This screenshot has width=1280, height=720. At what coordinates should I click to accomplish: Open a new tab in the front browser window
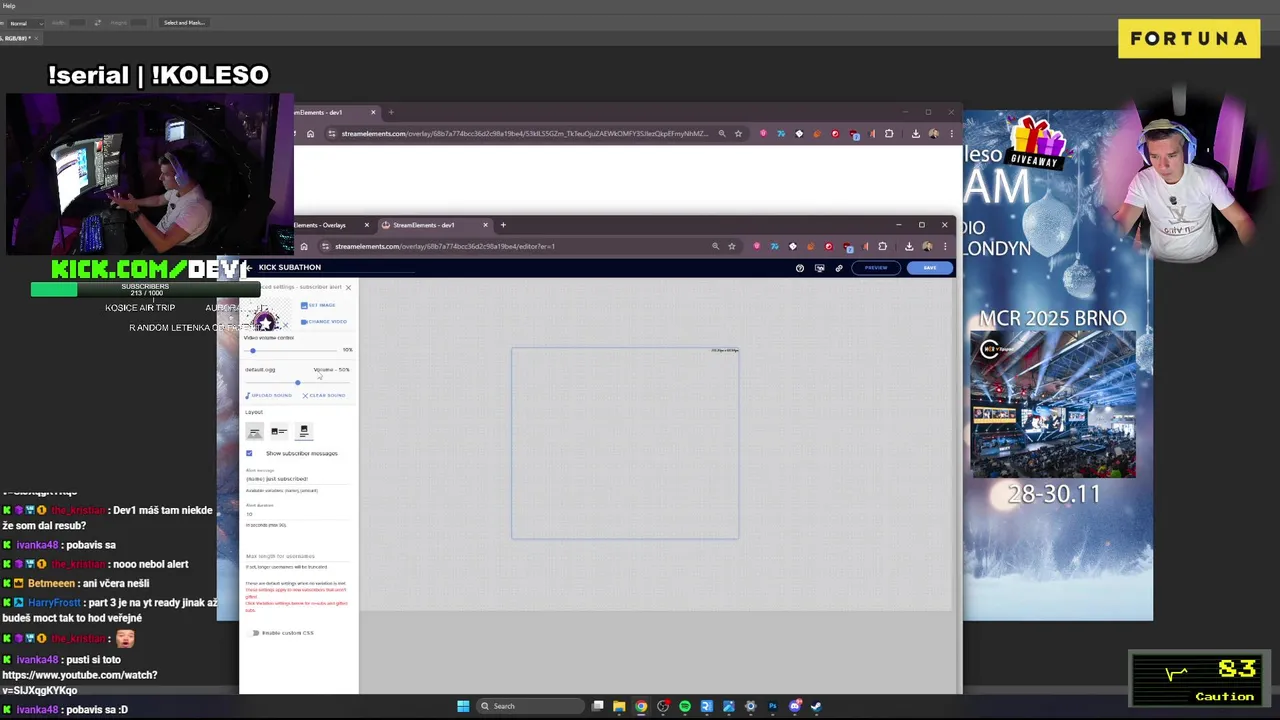click(x=503, y=225)
